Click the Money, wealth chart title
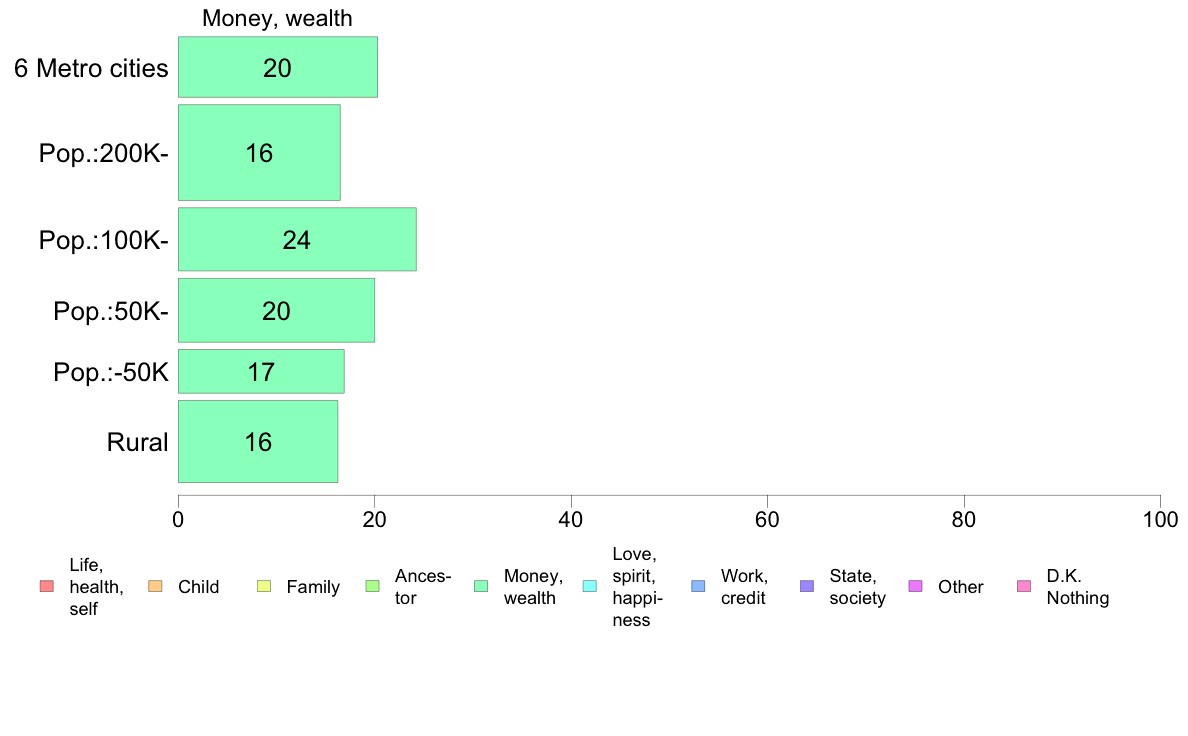Screen dimensions: 1188x736 (x=277, y=18)
